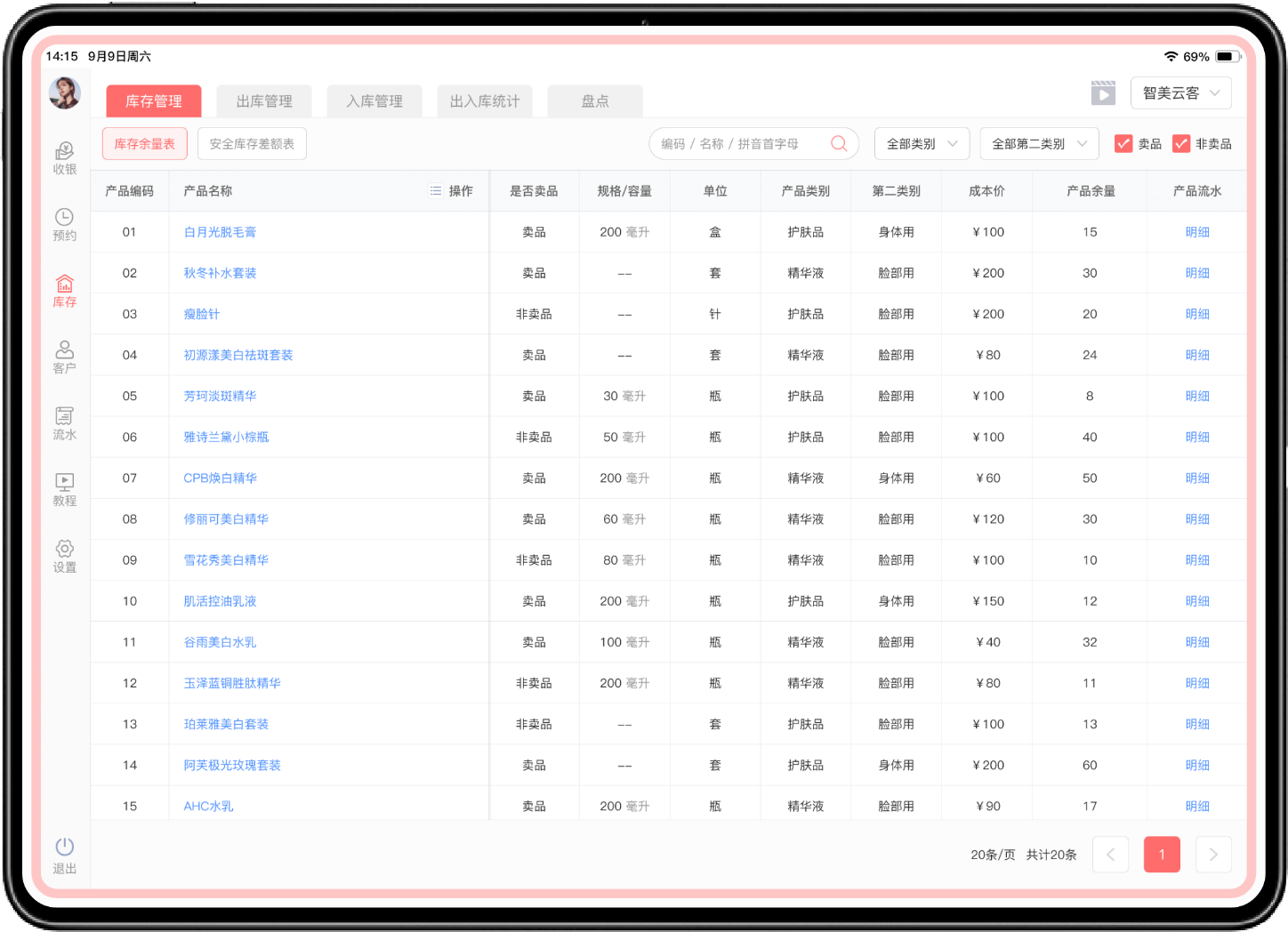Open the 智美云客 store dropdown
This screenshot has height=932, width=1288.
[1180, 93]
